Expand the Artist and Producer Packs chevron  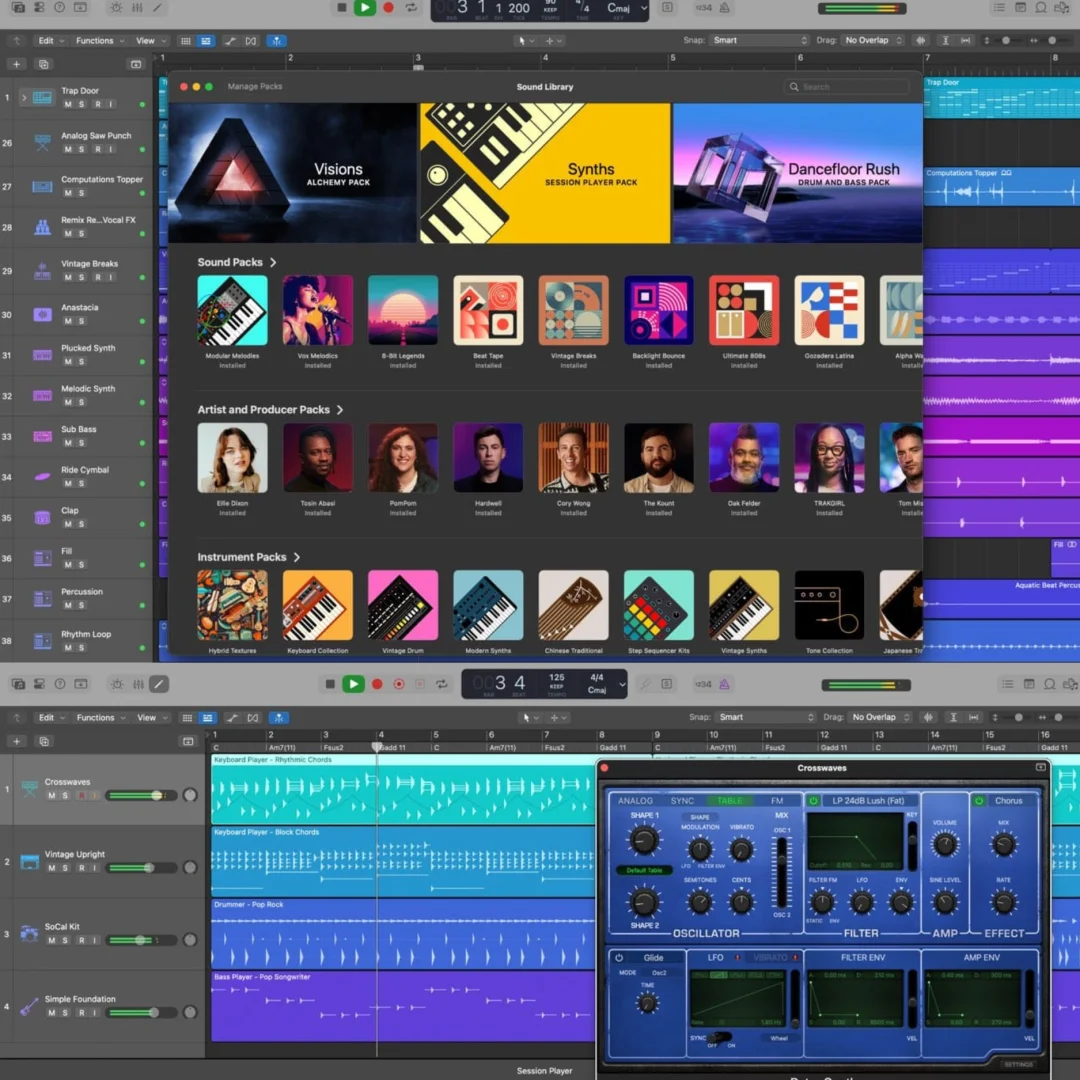pyautogui.click(x=340, y=410)
